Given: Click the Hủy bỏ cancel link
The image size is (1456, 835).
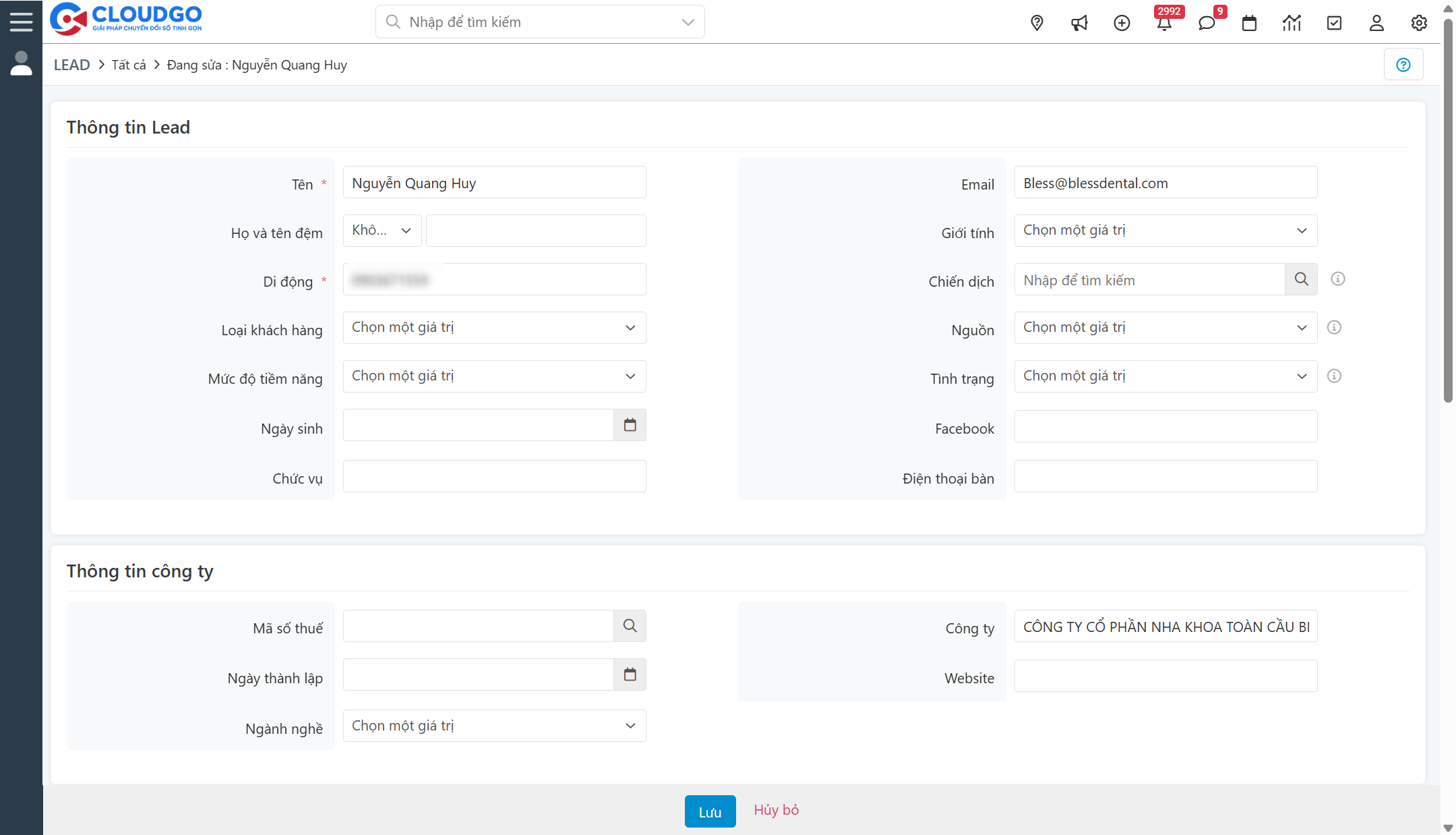Looking at the screenshot, I should (776, 810).
